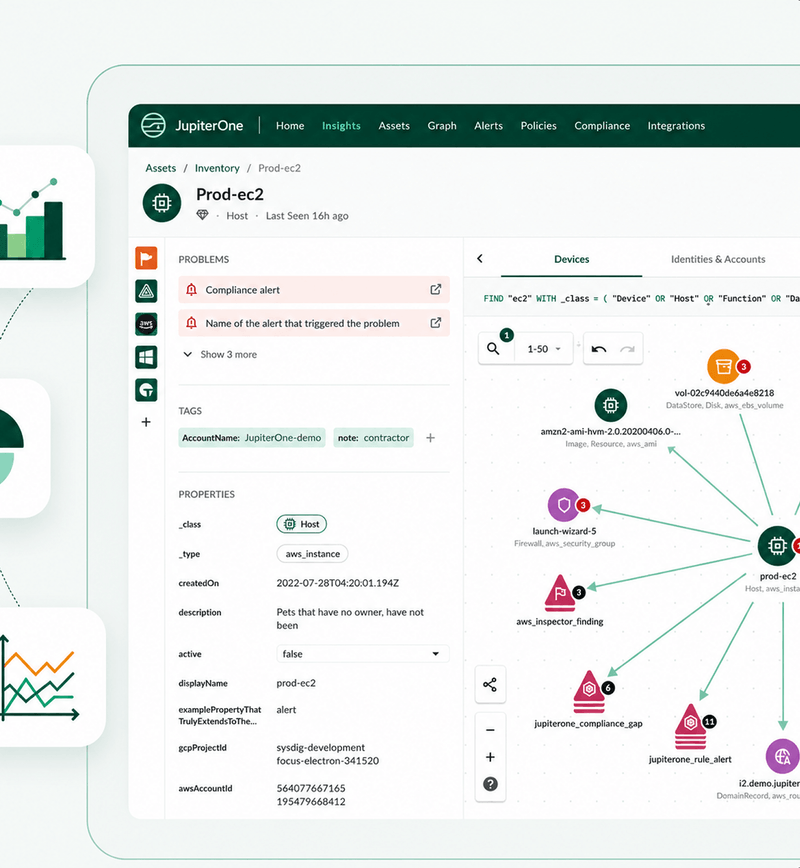Screen dimensions: 800x868
Task: Click the undo arrow in graph toolbar
Action: click(x=598, y=349)
